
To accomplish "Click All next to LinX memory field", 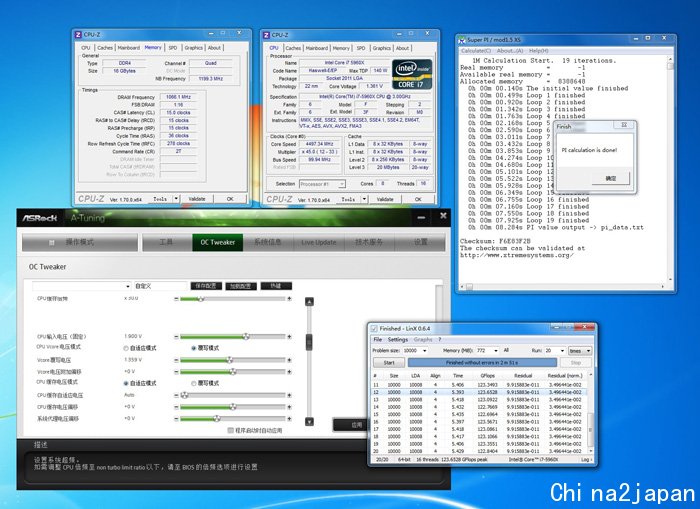I will point(506,350).
